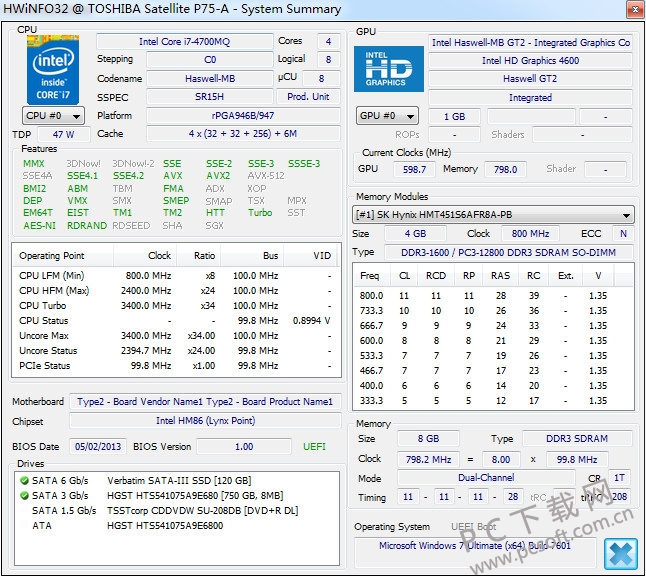Open the GPU #0 selector dropdown
This screenshot has width=646, height=577.
(x=387, y=116)
